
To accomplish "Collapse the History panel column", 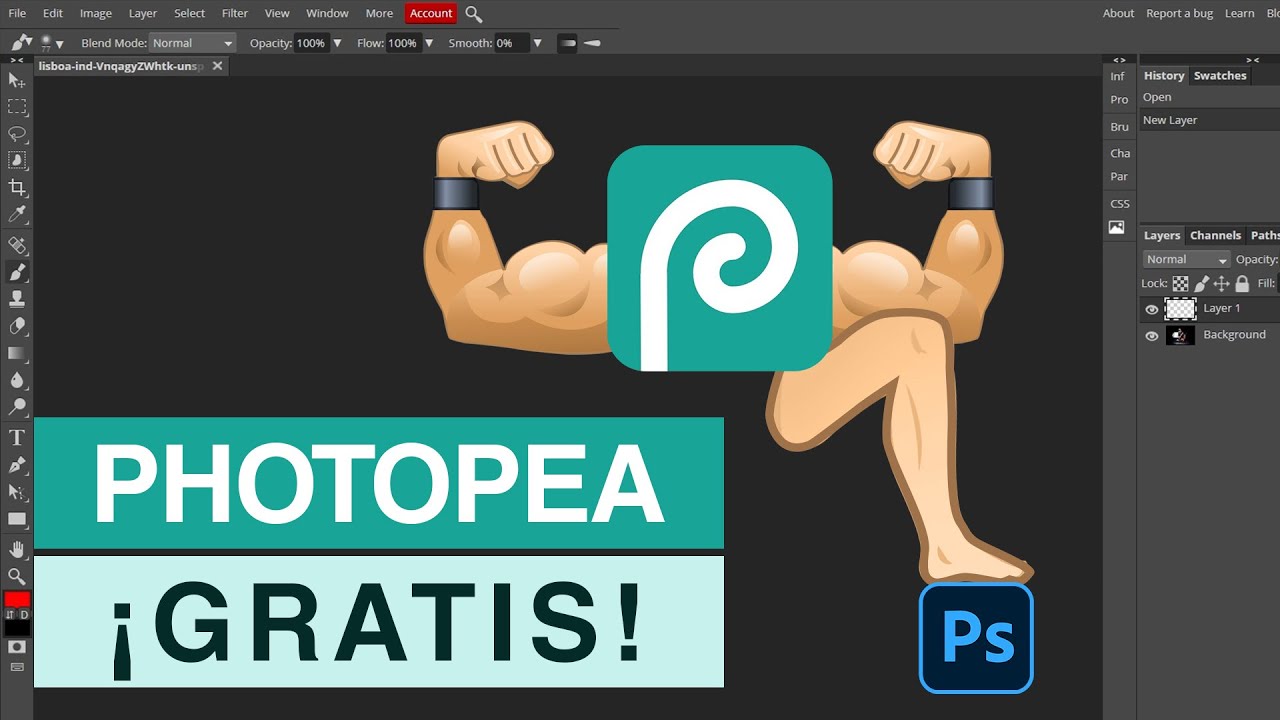I will tap(1252, 60).
